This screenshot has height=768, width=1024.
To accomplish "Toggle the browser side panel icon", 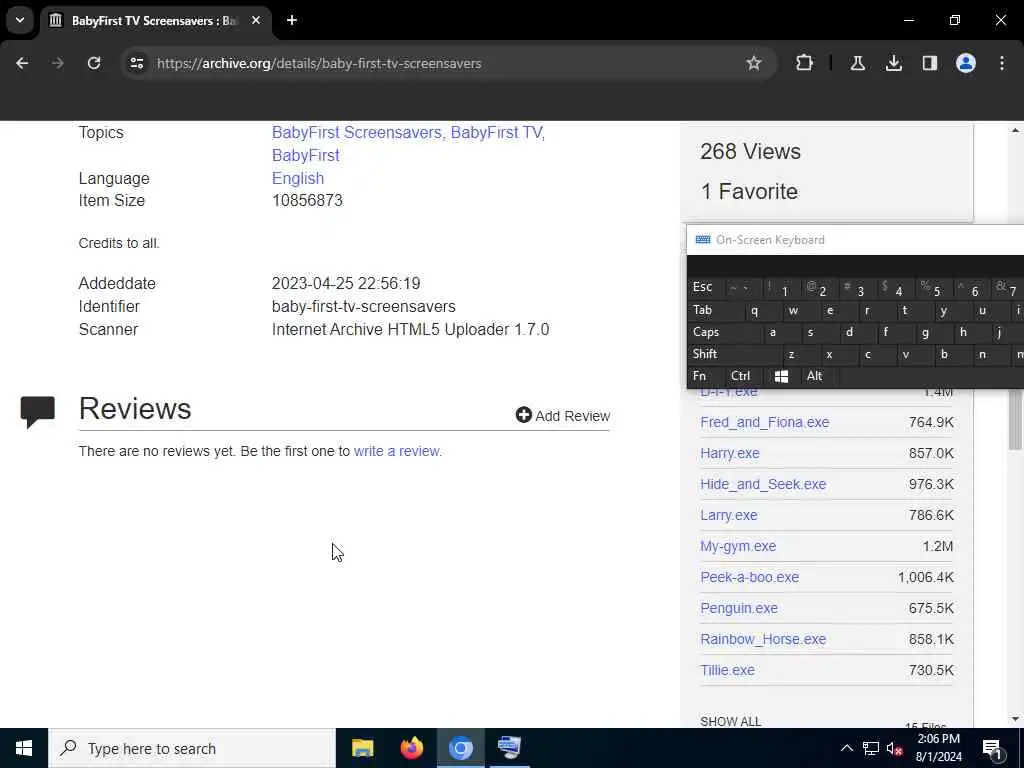I will [x=929, y=63].
